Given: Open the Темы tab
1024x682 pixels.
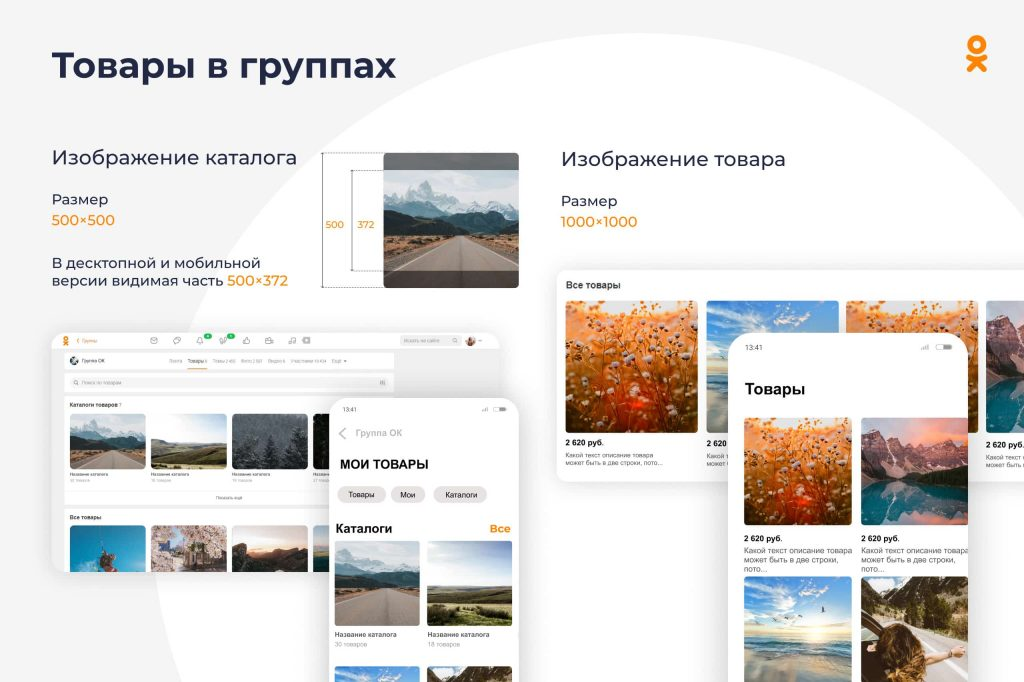Looking at the screenshot, I should tap(224, 361).
